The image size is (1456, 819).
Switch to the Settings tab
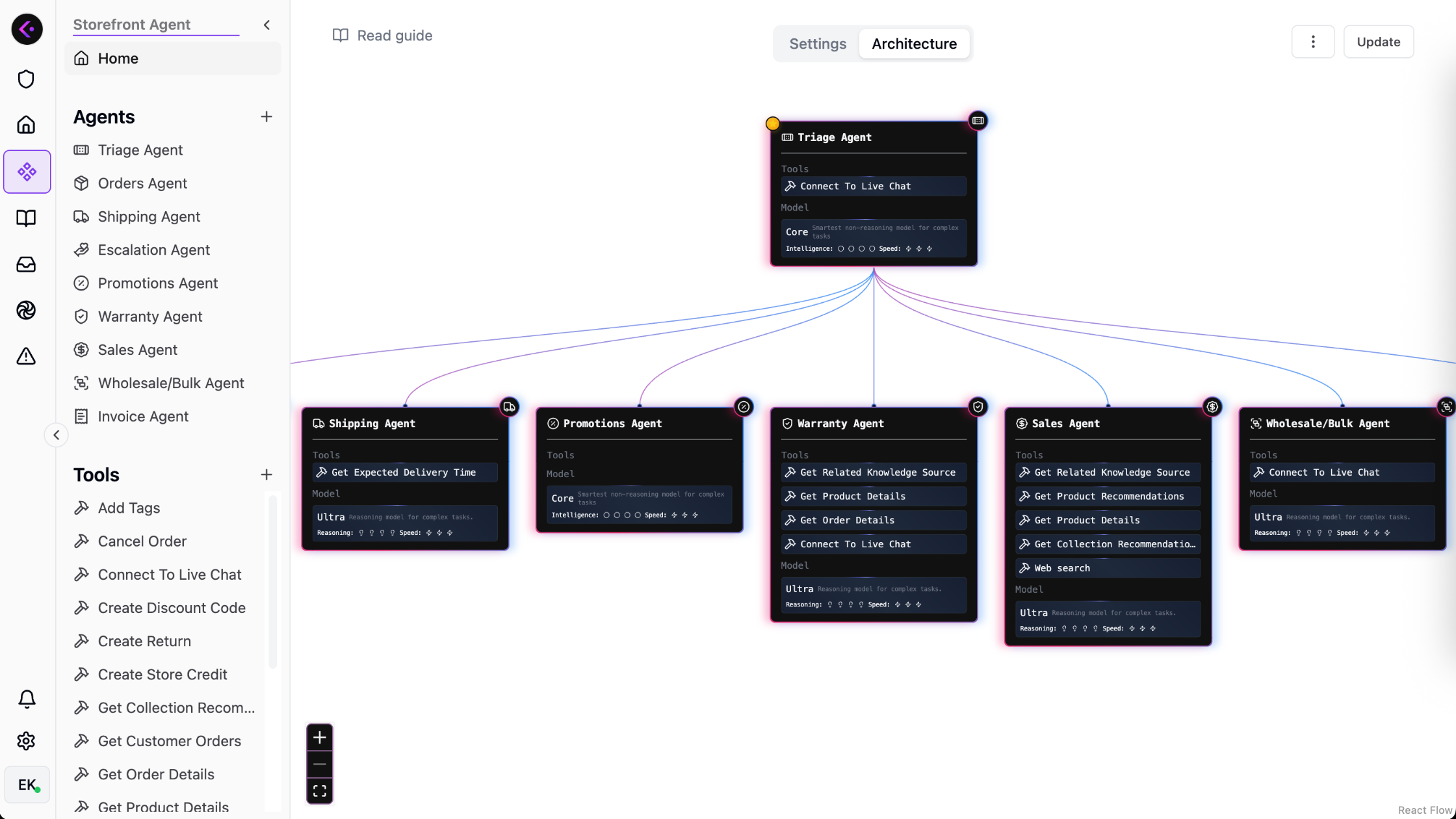(x=817, y=44)
